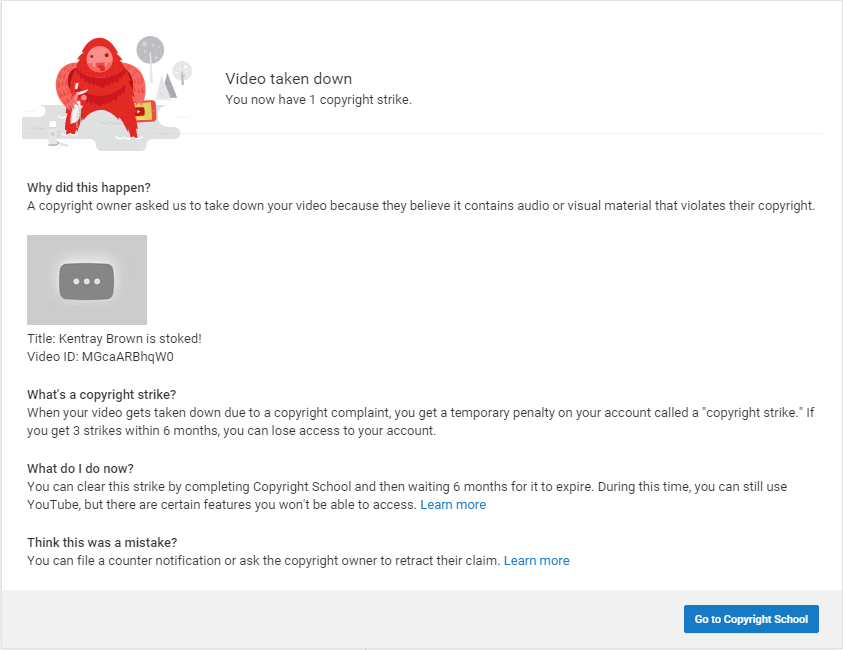
Task: Select the 'Video taken down' heading
Action: click(x=289, y=78)
